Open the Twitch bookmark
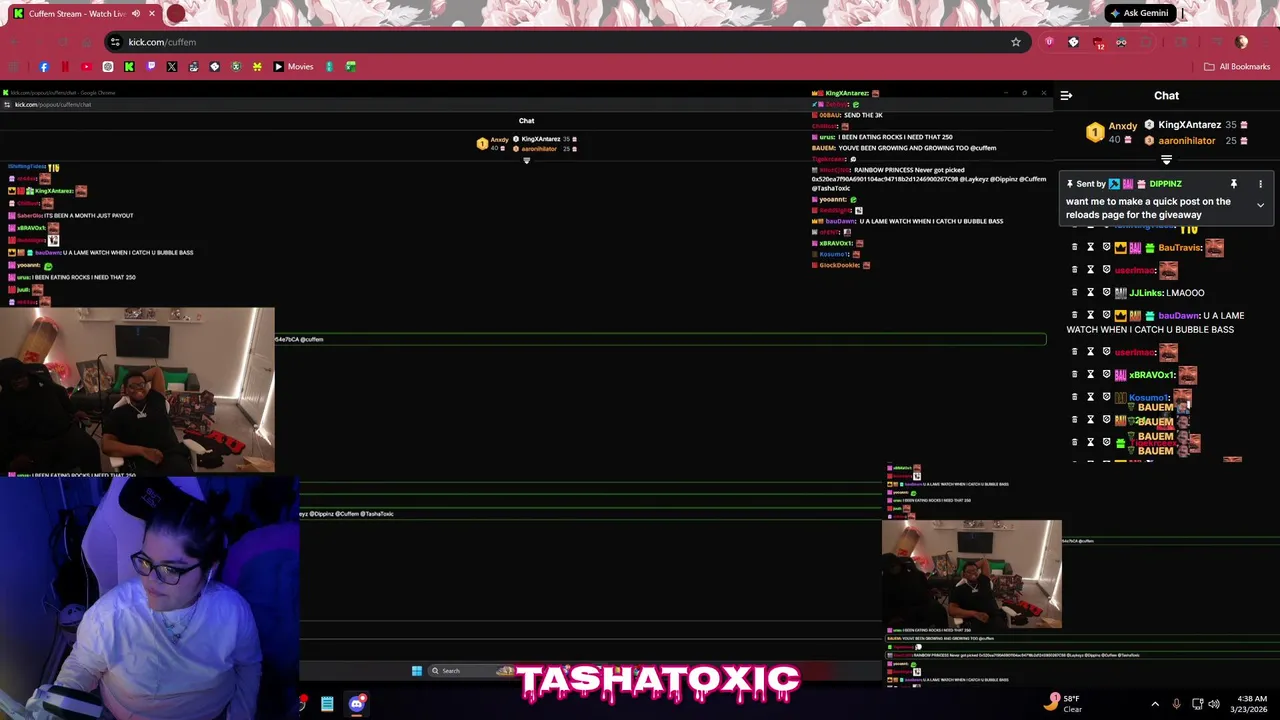This screenshot has width=1280, height=720. 151,67
